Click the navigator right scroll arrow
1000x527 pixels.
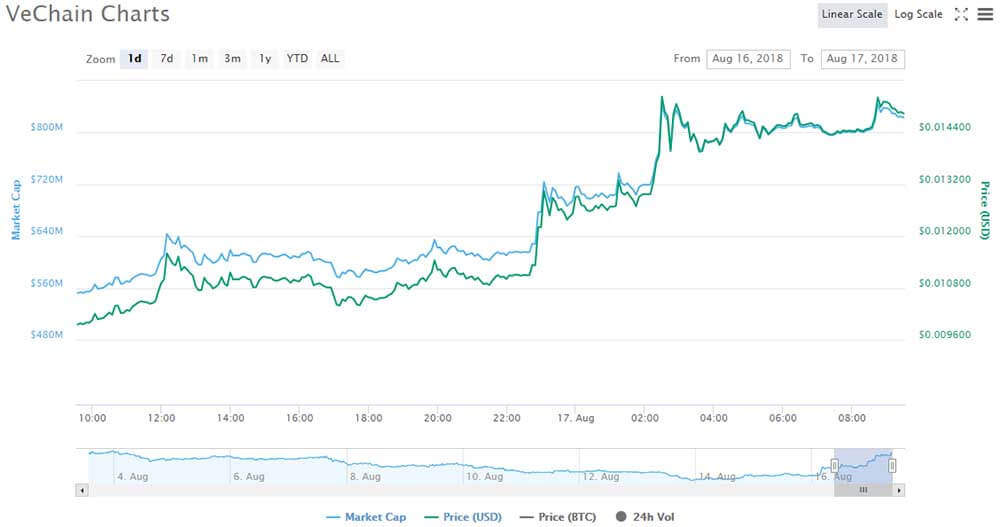pyautogui.click(x=899, y=490)
